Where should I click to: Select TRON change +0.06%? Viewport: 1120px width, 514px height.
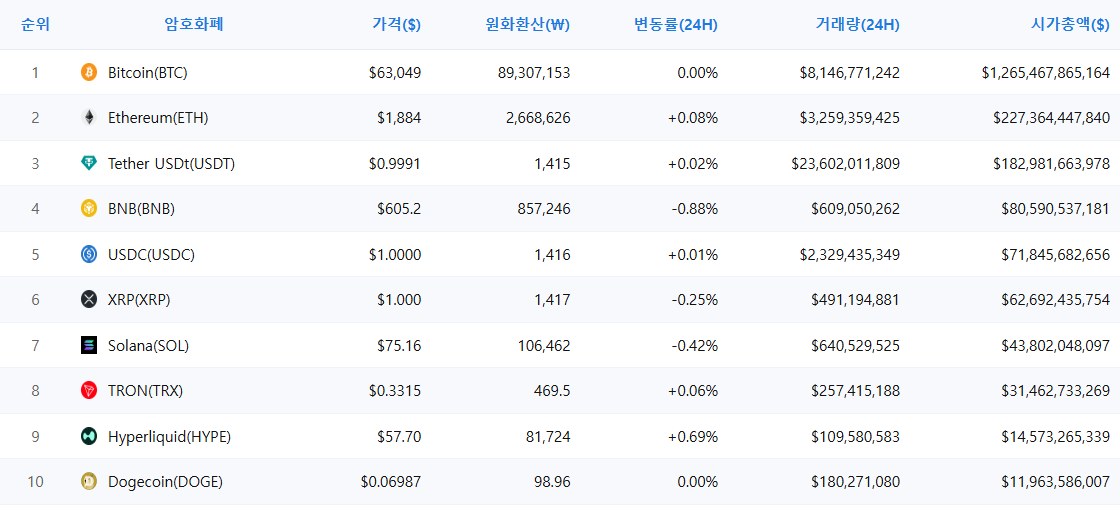tap(693, 391)
